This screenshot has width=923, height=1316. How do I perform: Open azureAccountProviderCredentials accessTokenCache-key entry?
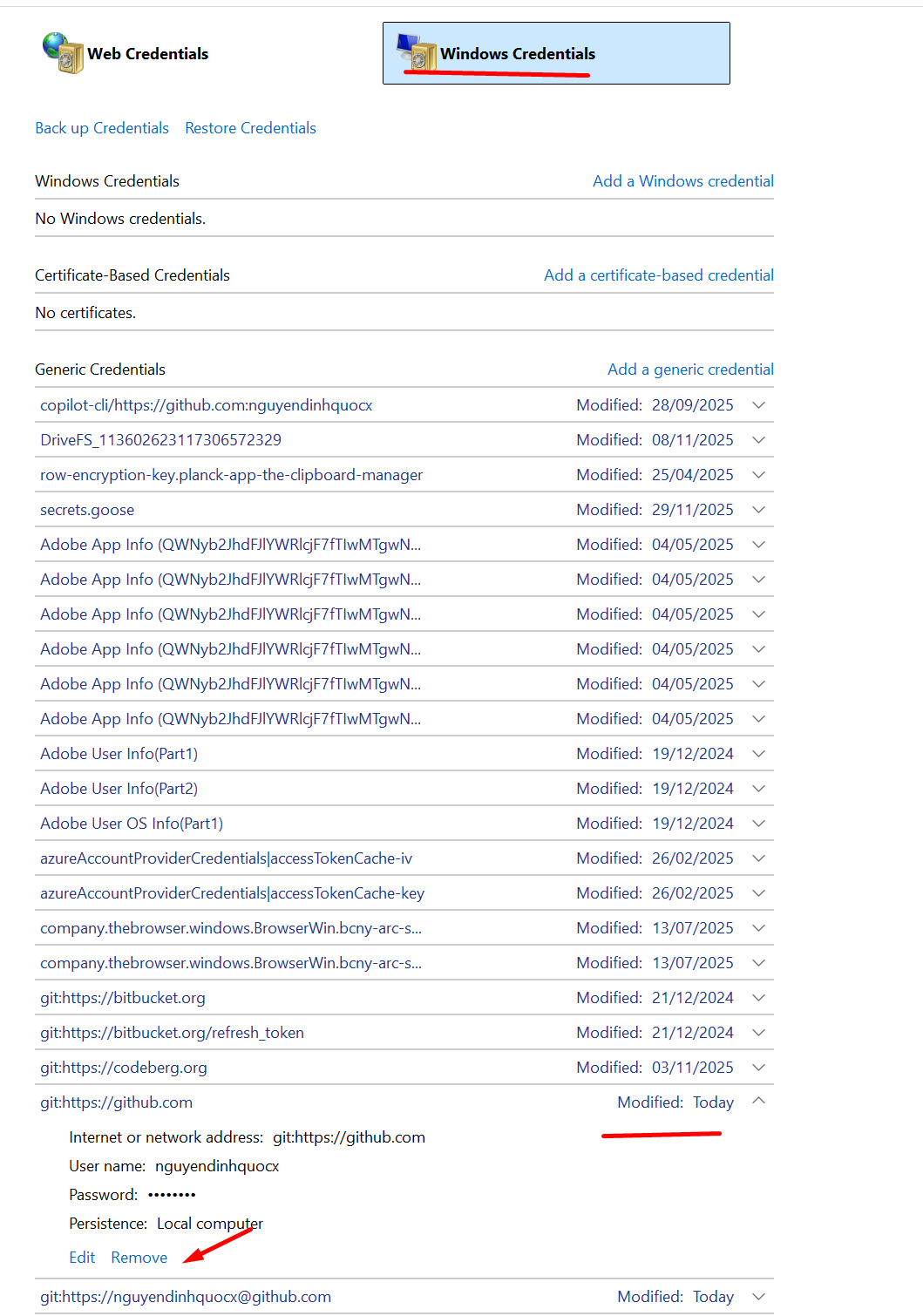coord(232,893)
